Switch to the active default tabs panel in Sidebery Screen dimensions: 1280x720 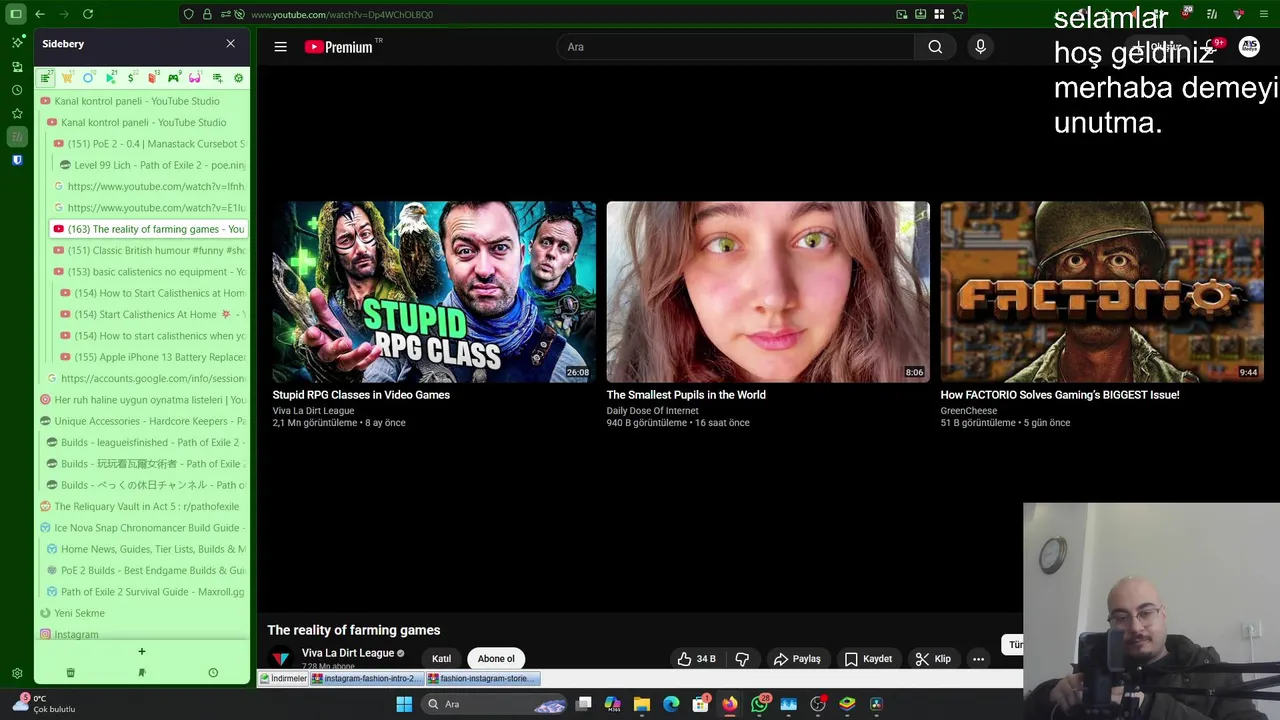coord(46,78)
